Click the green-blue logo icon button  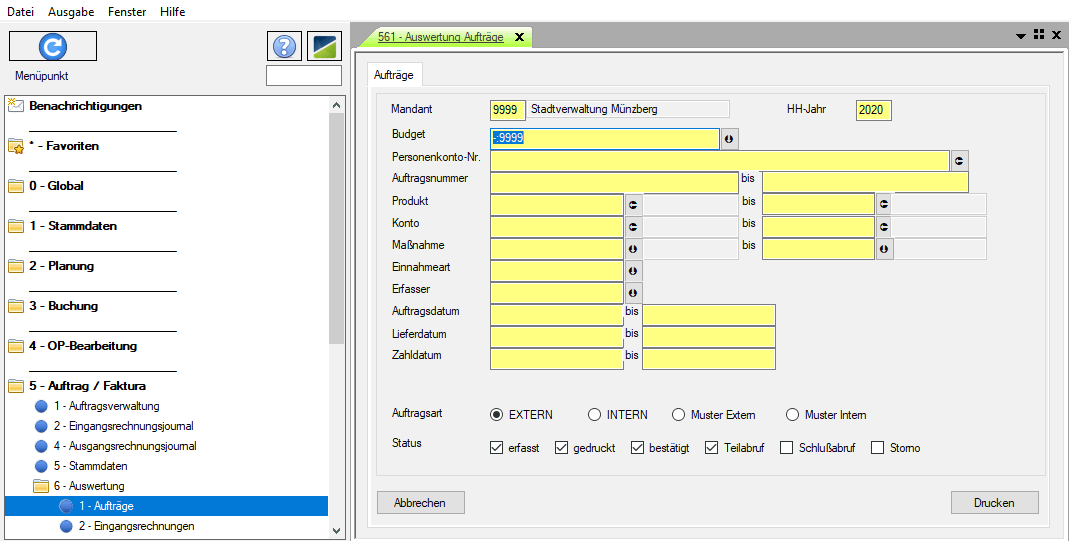tap(324, 46)
